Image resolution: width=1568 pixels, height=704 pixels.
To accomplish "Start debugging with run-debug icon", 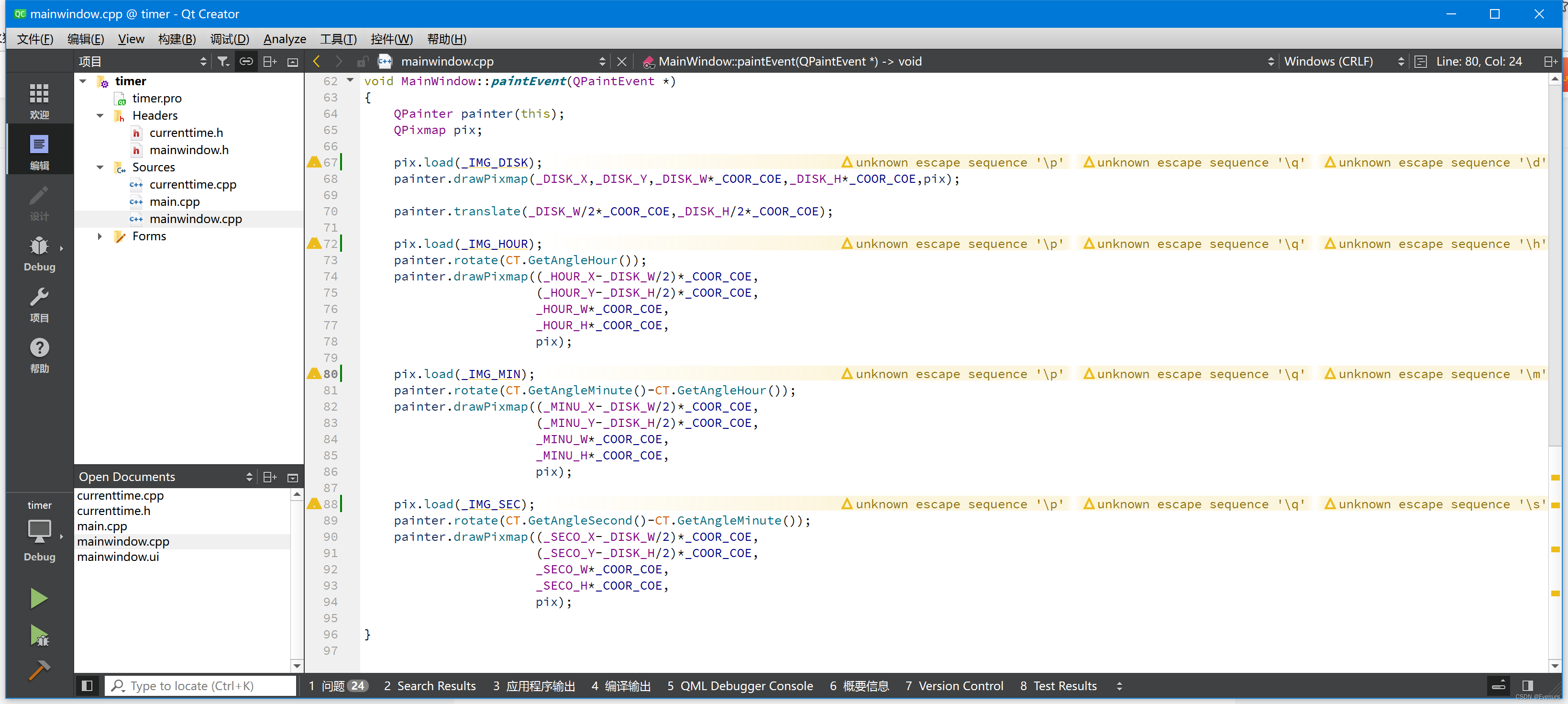I will pyautogui.click(x=39, y=636).
